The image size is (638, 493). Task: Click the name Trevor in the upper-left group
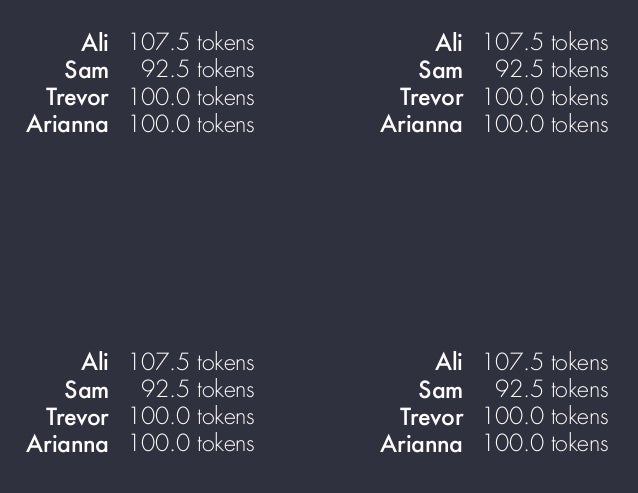tap(77, 97)
